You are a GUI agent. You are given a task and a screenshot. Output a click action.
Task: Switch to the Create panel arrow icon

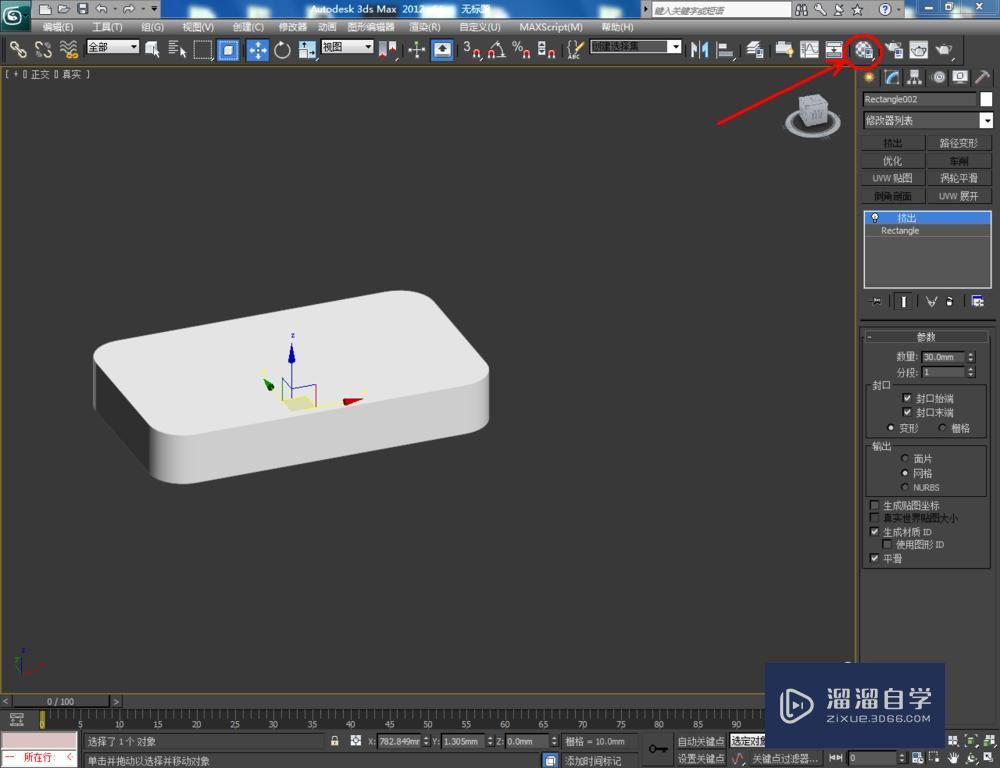tap(867, 78)
